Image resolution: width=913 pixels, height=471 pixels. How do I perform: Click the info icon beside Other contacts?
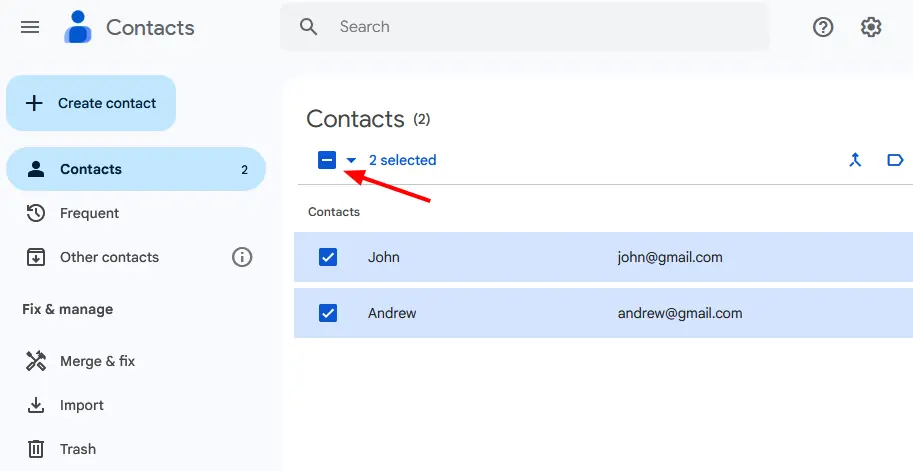tap(242, 257)
